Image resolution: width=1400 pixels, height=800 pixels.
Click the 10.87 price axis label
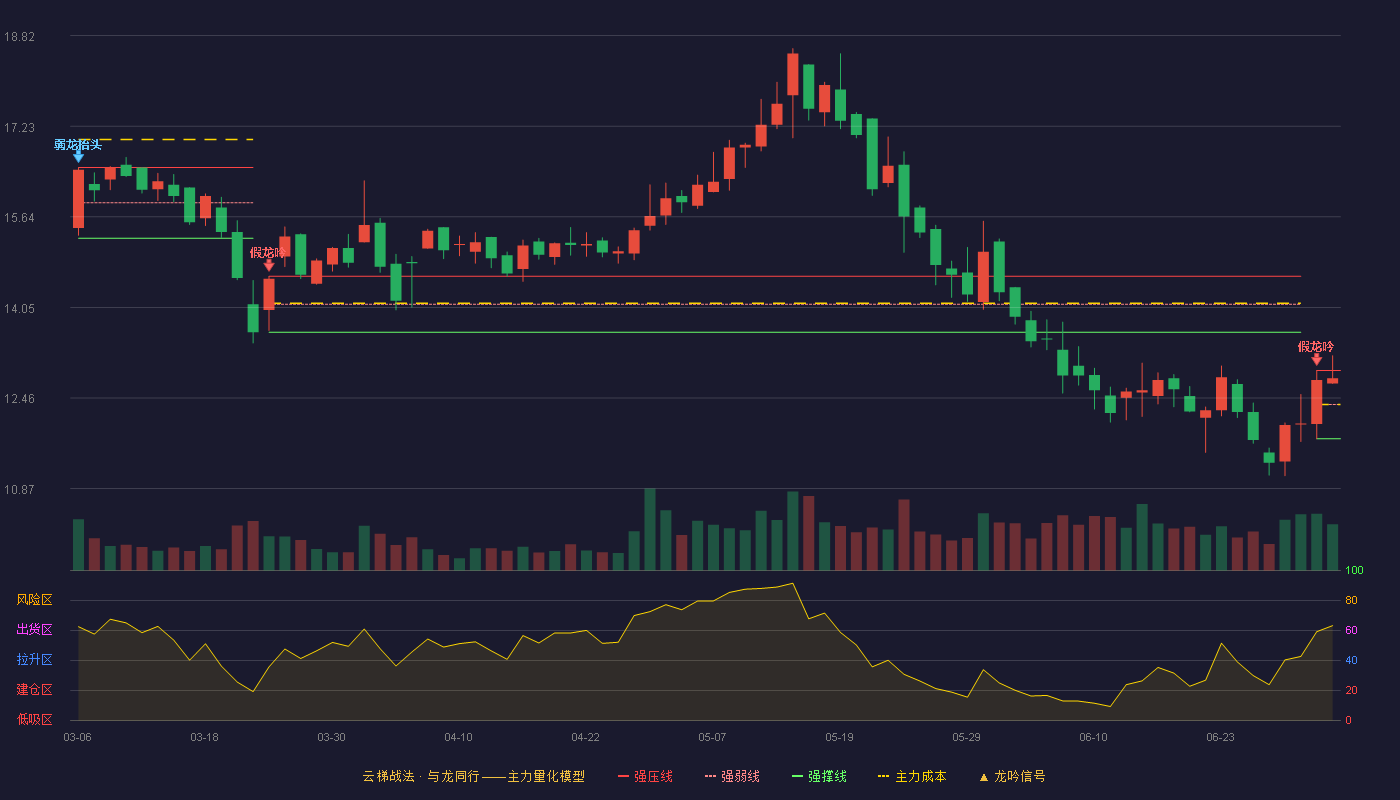(x=19, y=490)
